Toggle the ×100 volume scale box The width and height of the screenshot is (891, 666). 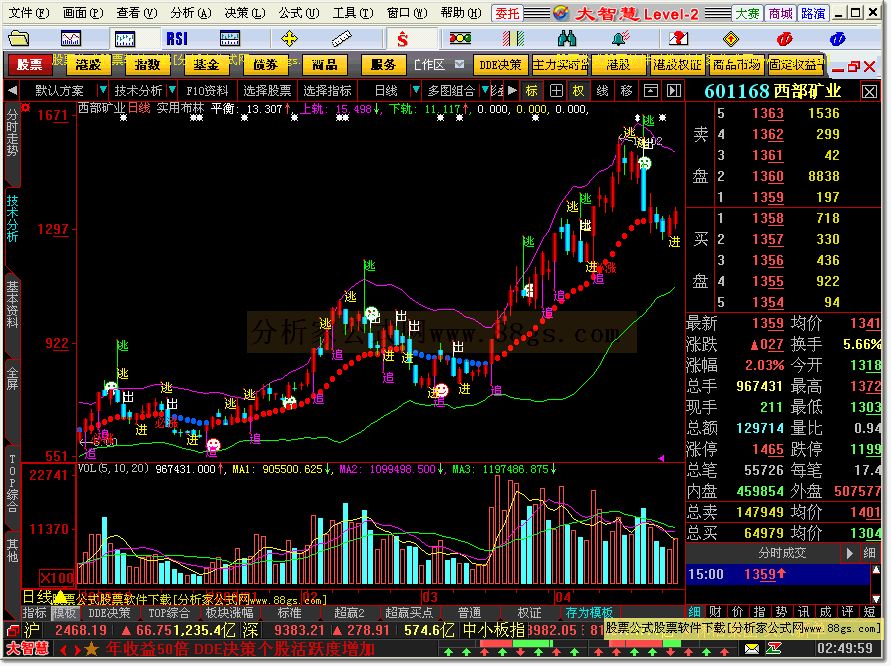tap(56, 578)
